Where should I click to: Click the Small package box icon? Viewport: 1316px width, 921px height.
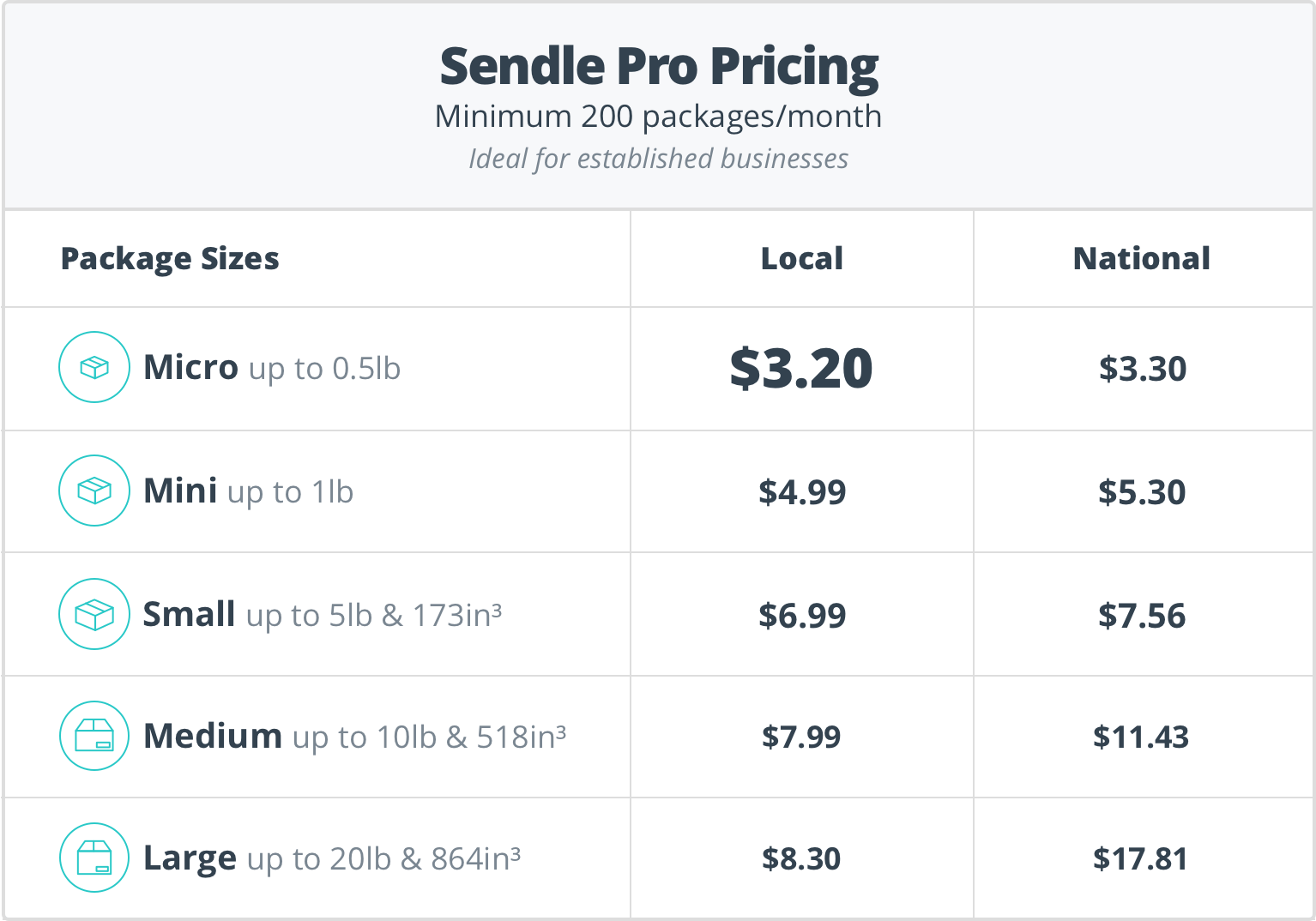[x=94, y=614]
